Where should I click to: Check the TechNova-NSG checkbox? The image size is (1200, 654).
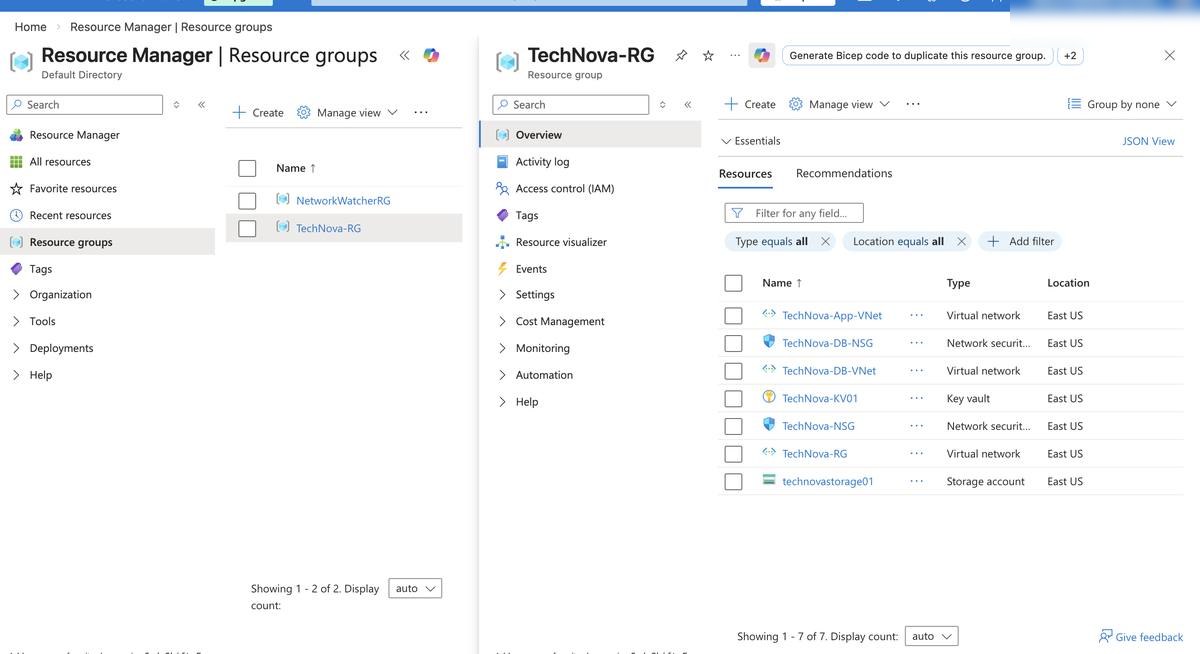(x=733, y=426)
